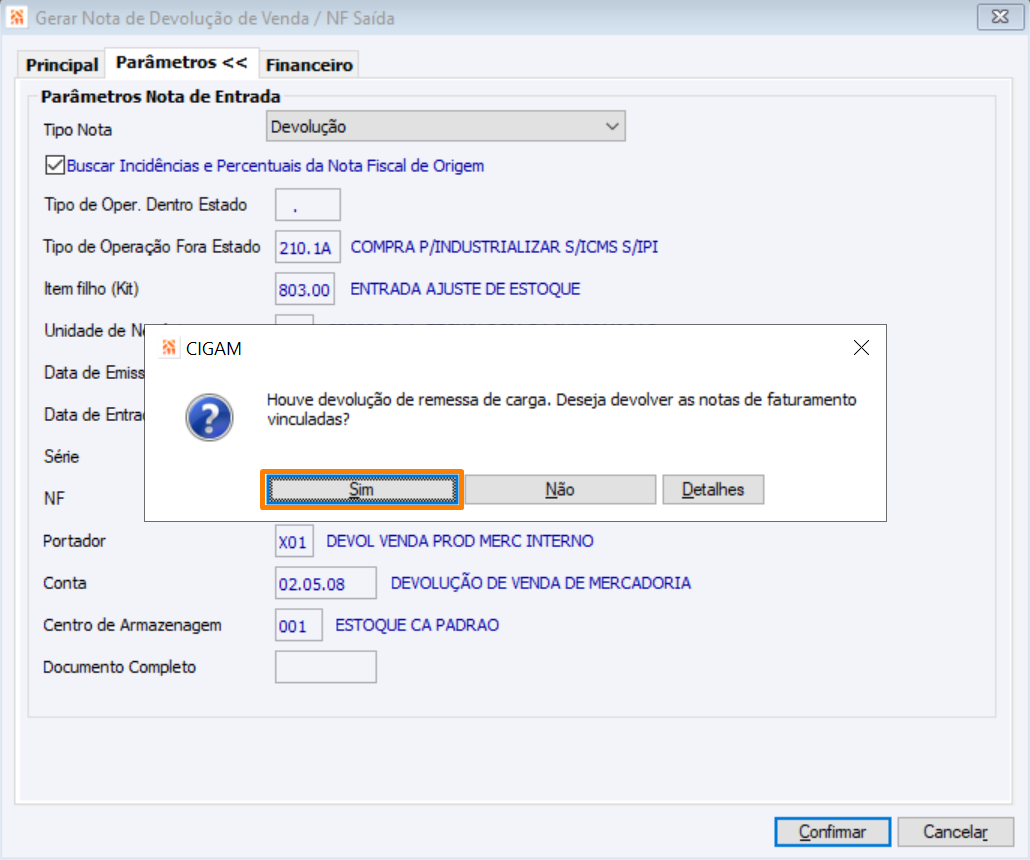Click the Série label
This screenshot has width=1030, height=860.
[61, 456]
